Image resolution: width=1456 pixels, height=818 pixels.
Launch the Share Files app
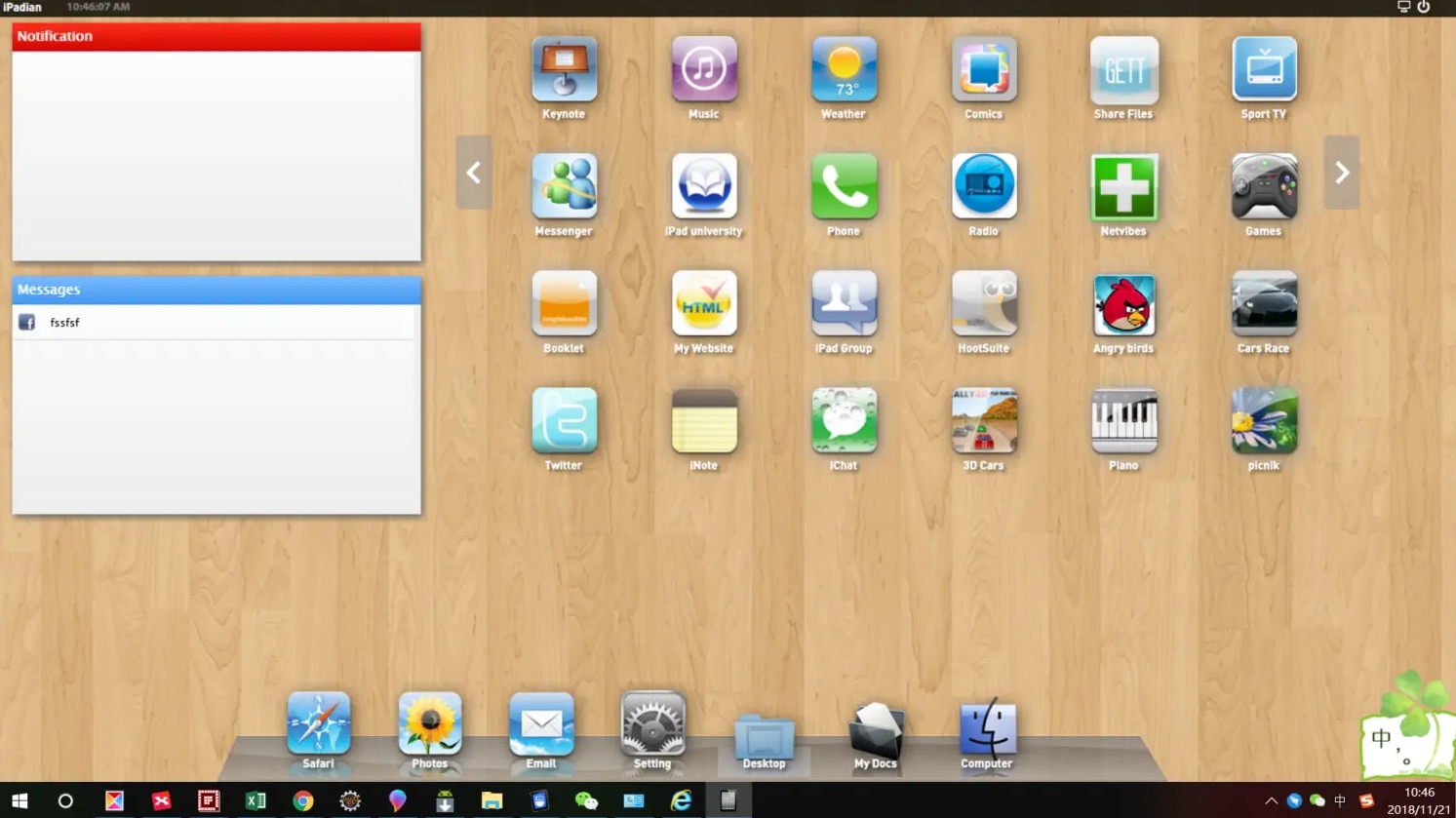pyautogui.click(x=1123, y=69)
